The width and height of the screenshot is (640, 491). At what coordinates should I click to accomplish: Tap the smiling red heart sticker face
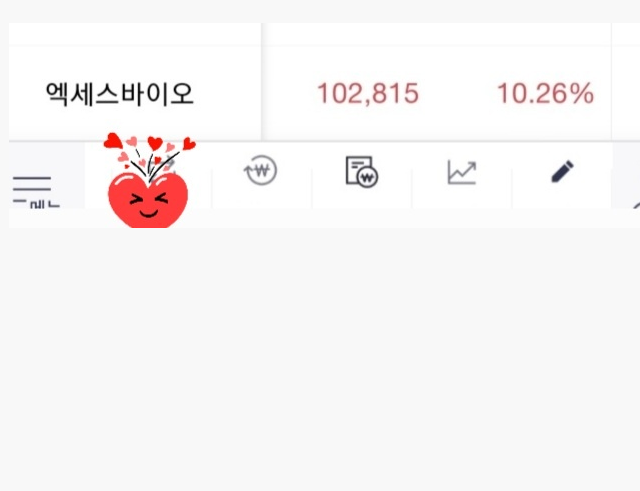pos(148,200)
